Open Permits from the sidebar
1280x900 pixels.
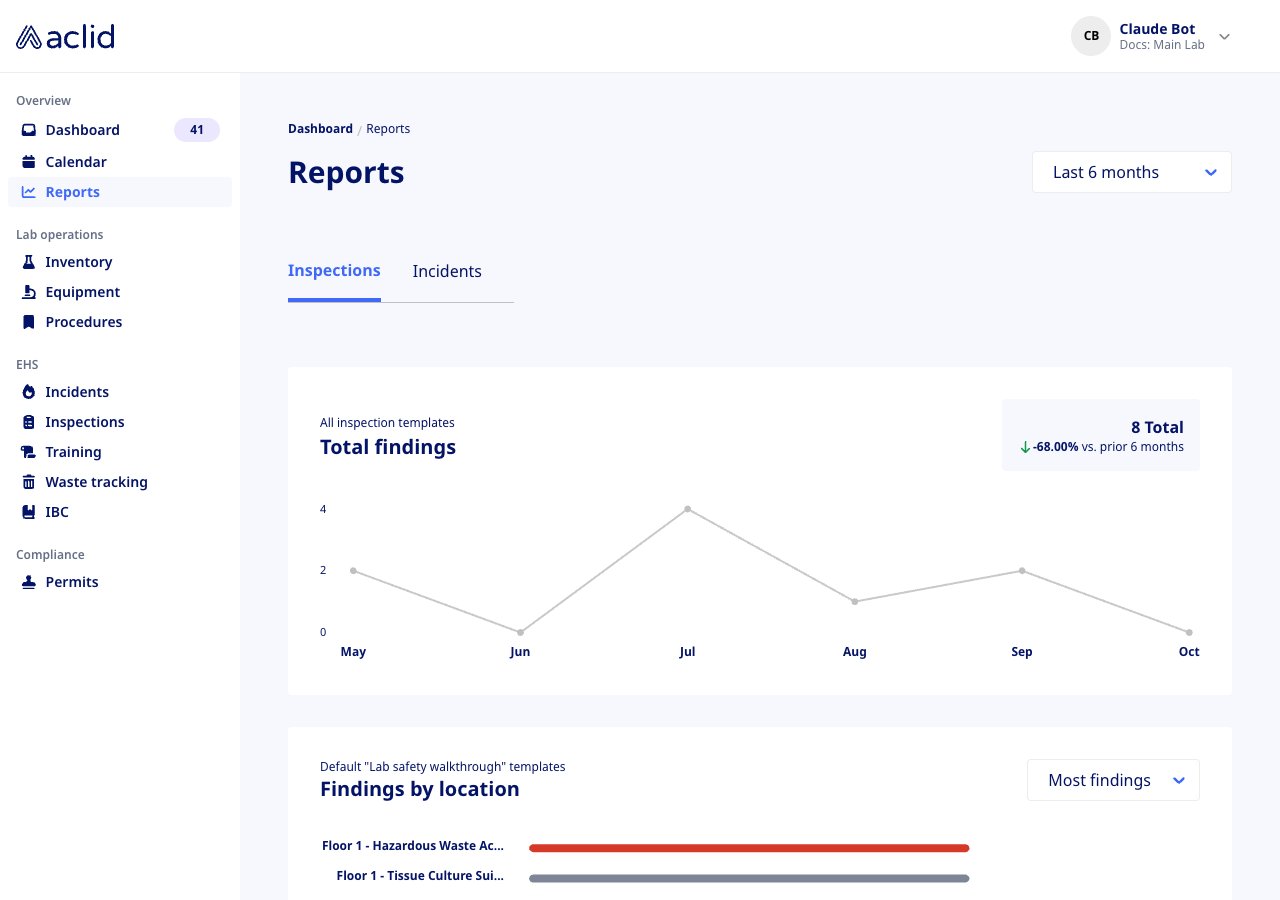pyautogui.click(x=72, y=582)
